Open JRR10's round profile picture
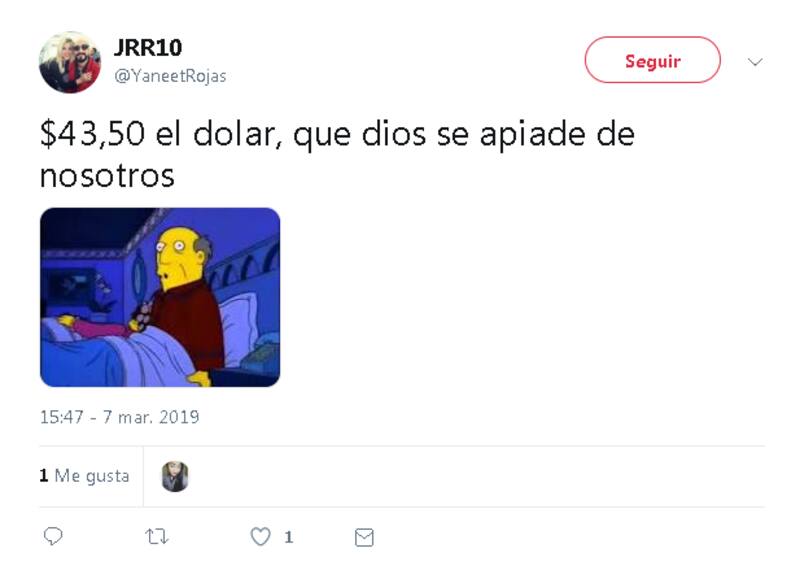 point(70,62)
